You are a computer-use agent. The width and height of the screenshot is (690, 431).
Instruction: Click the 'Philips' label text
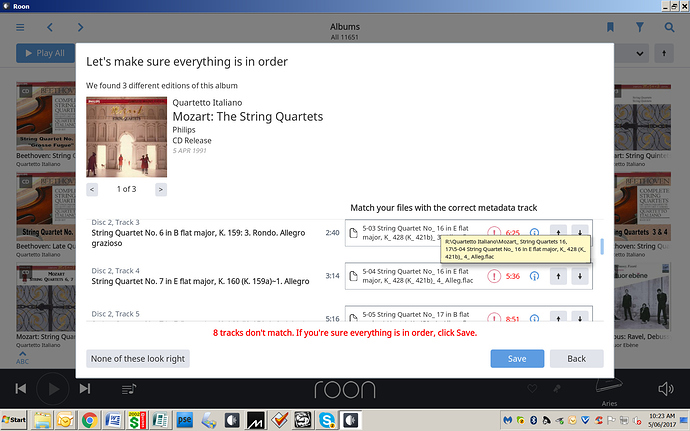(184, 130)
